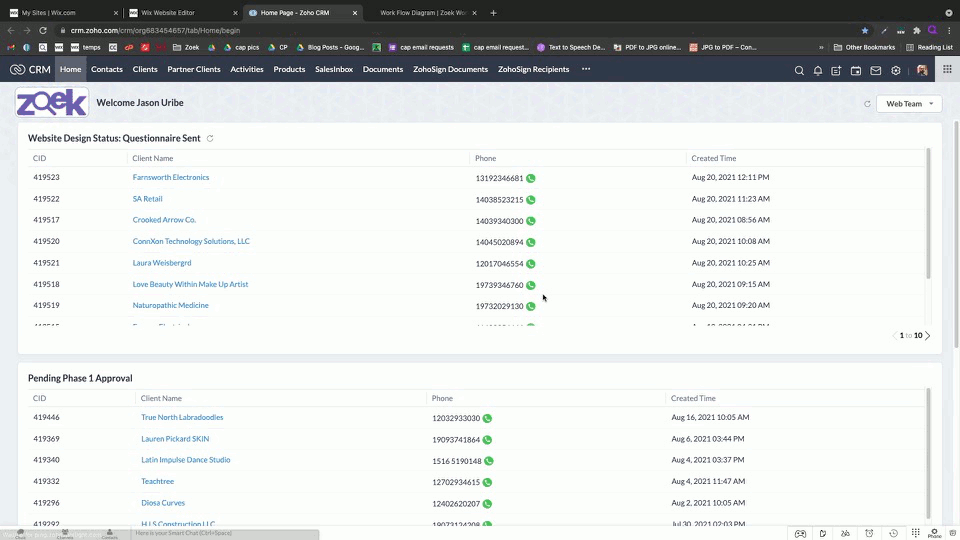Go to next page of Questionnaire Sent list
The image size is (960, 540).
(x=928, y=336)
